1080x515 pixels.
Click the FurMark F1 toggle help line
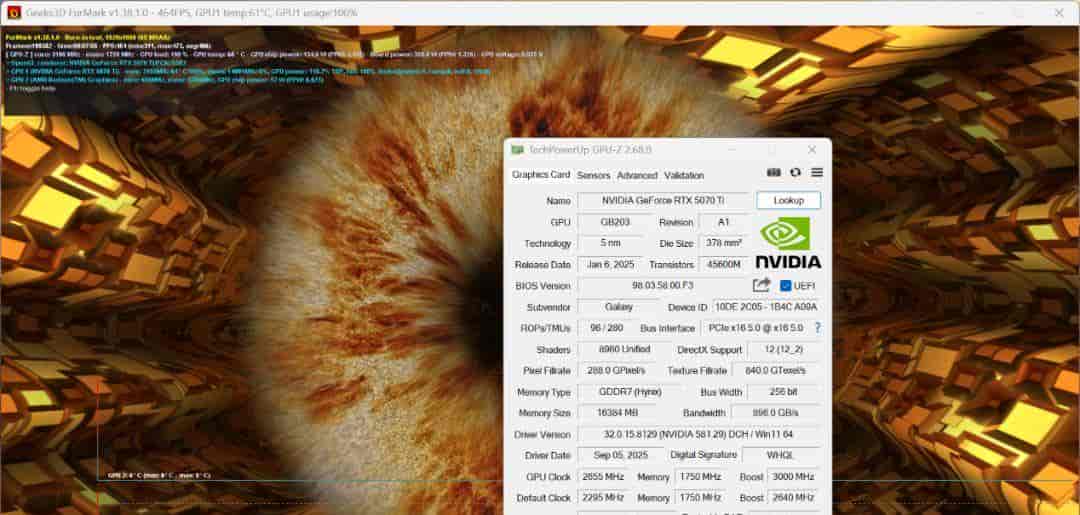[30, 88]
